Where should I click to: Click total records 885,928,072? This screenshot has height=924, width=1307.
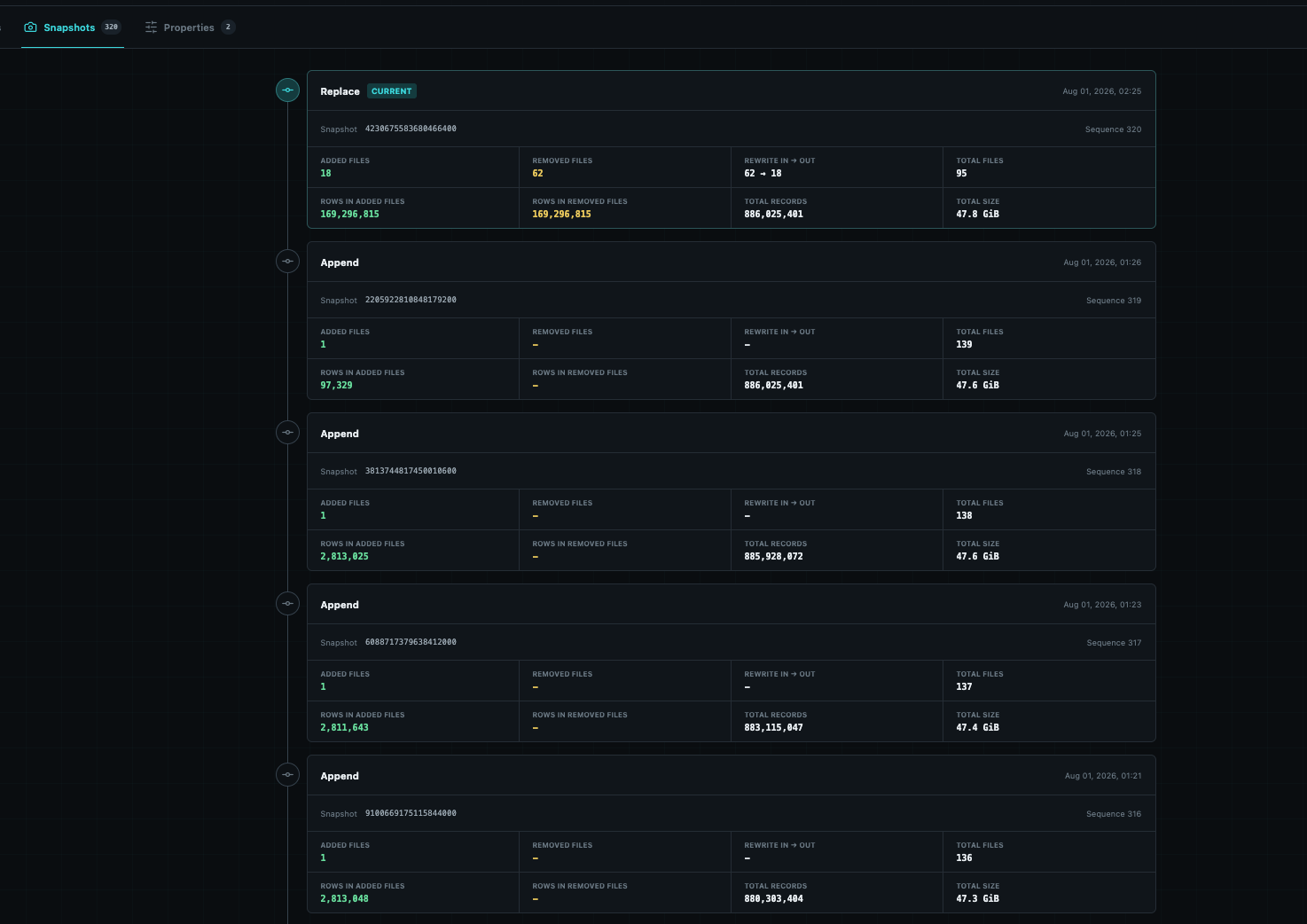coord(773,556)
